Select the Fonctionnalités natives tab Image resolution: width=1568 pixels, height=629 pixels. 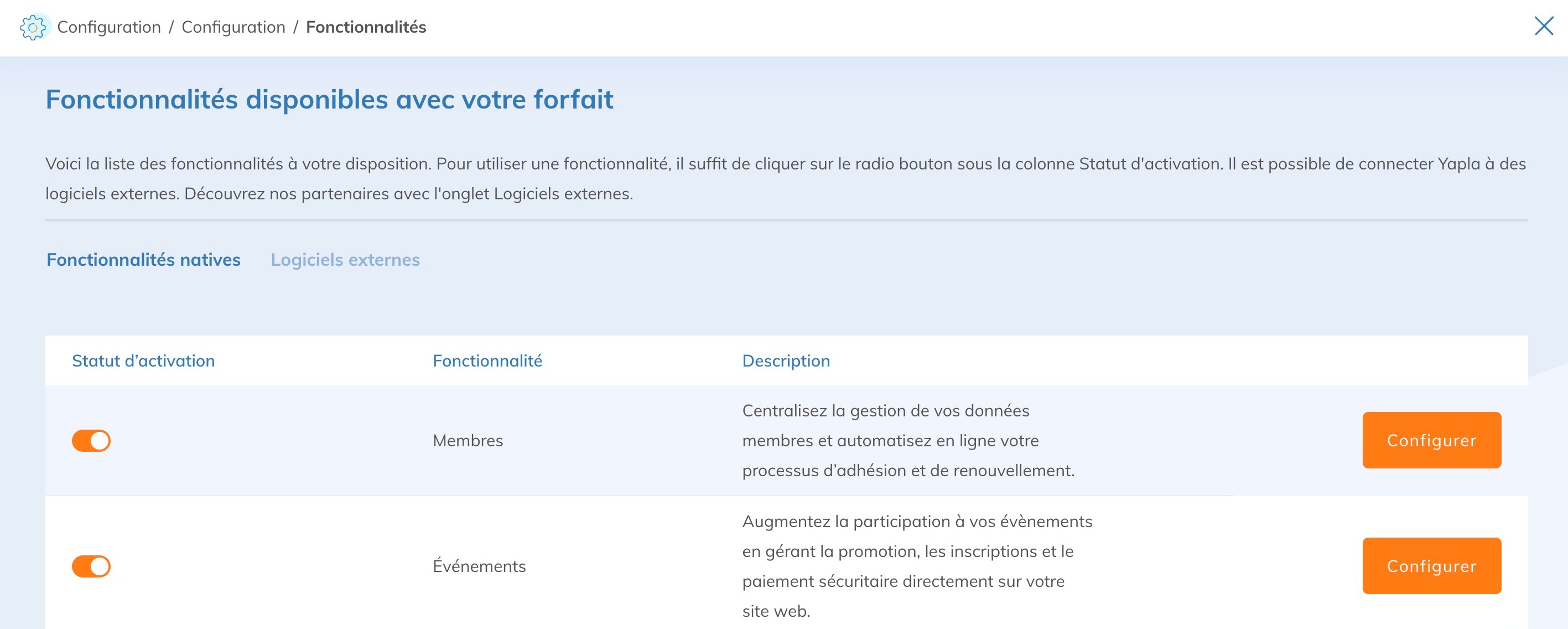tap(143, 259)
